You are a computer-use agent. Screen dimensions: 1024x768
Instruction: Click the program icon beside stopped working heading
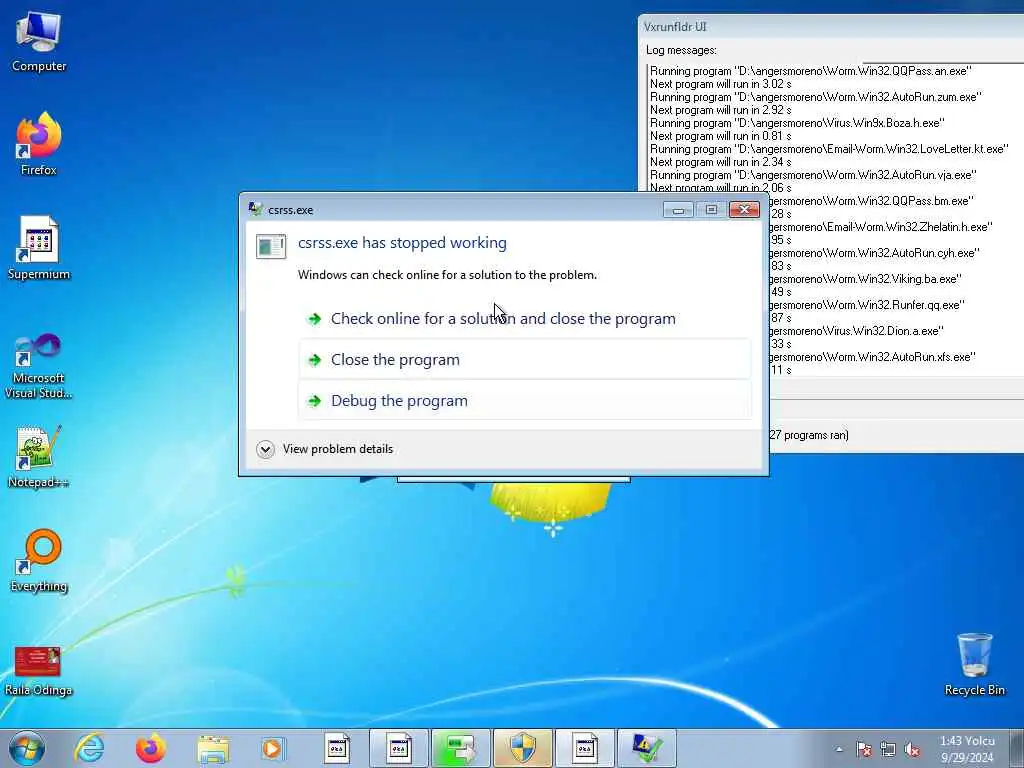(x=270, y=246)
